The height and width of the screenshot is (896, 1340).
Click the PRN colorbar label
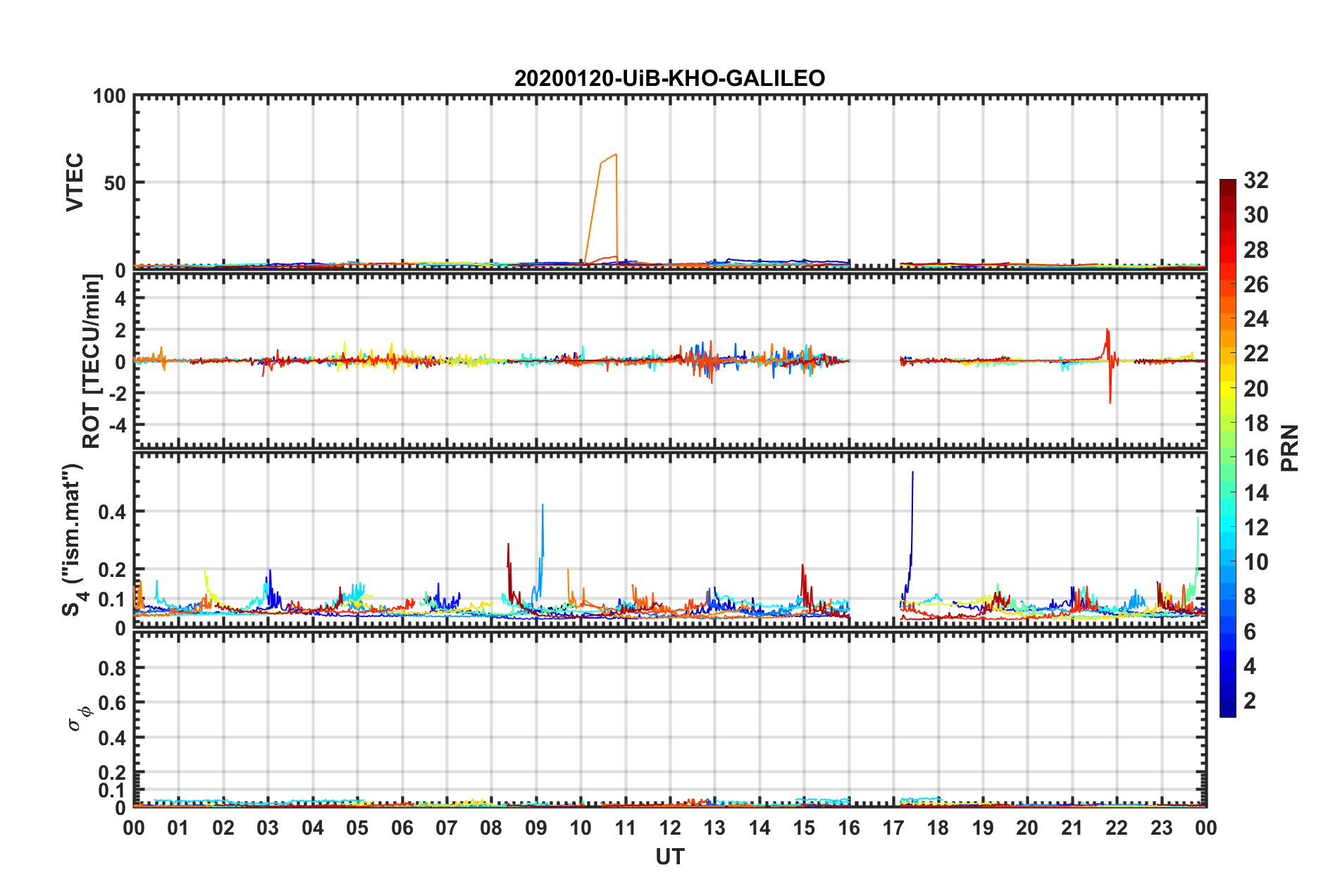[x=1289, y=448]
